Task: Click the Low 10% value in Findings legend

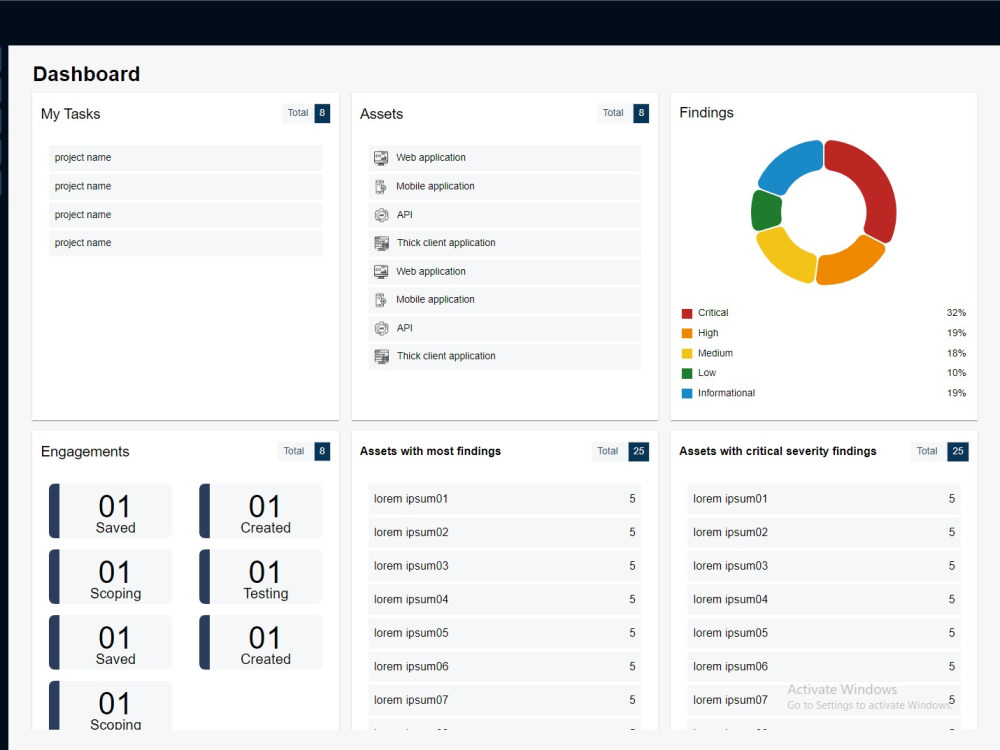Action: (956, 373)
